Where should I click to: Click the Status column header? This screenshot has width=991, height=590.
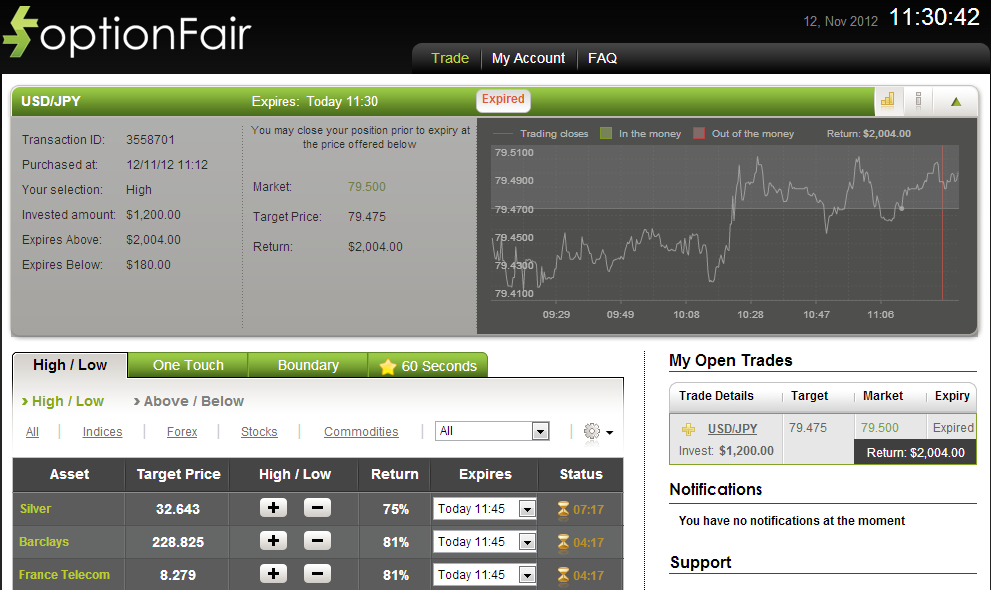tap(581, 474)
